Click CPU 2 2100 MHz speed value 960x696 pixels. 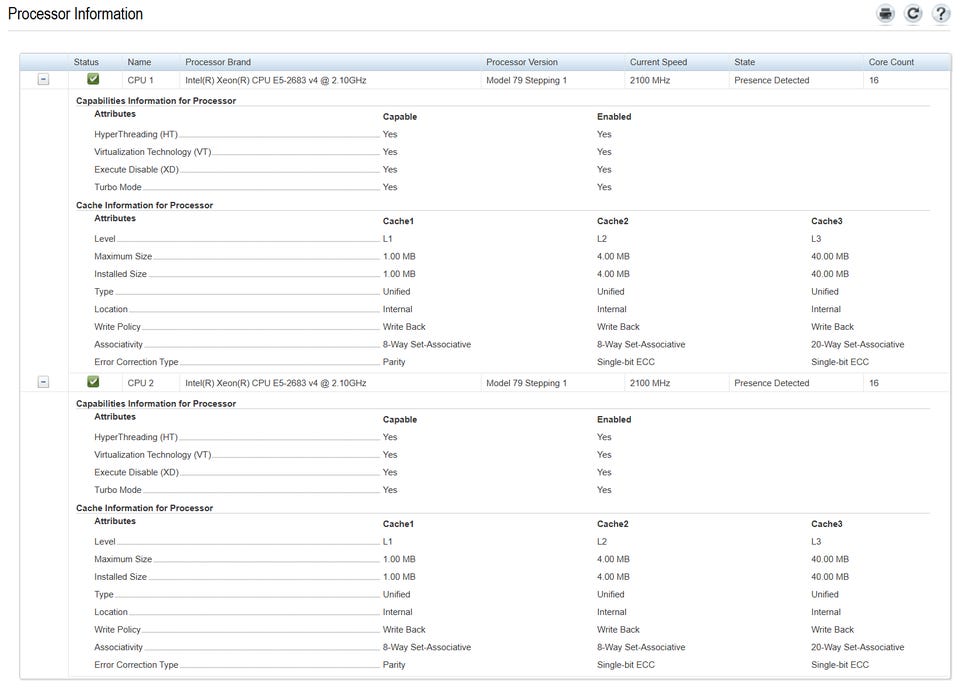[650, 383]
